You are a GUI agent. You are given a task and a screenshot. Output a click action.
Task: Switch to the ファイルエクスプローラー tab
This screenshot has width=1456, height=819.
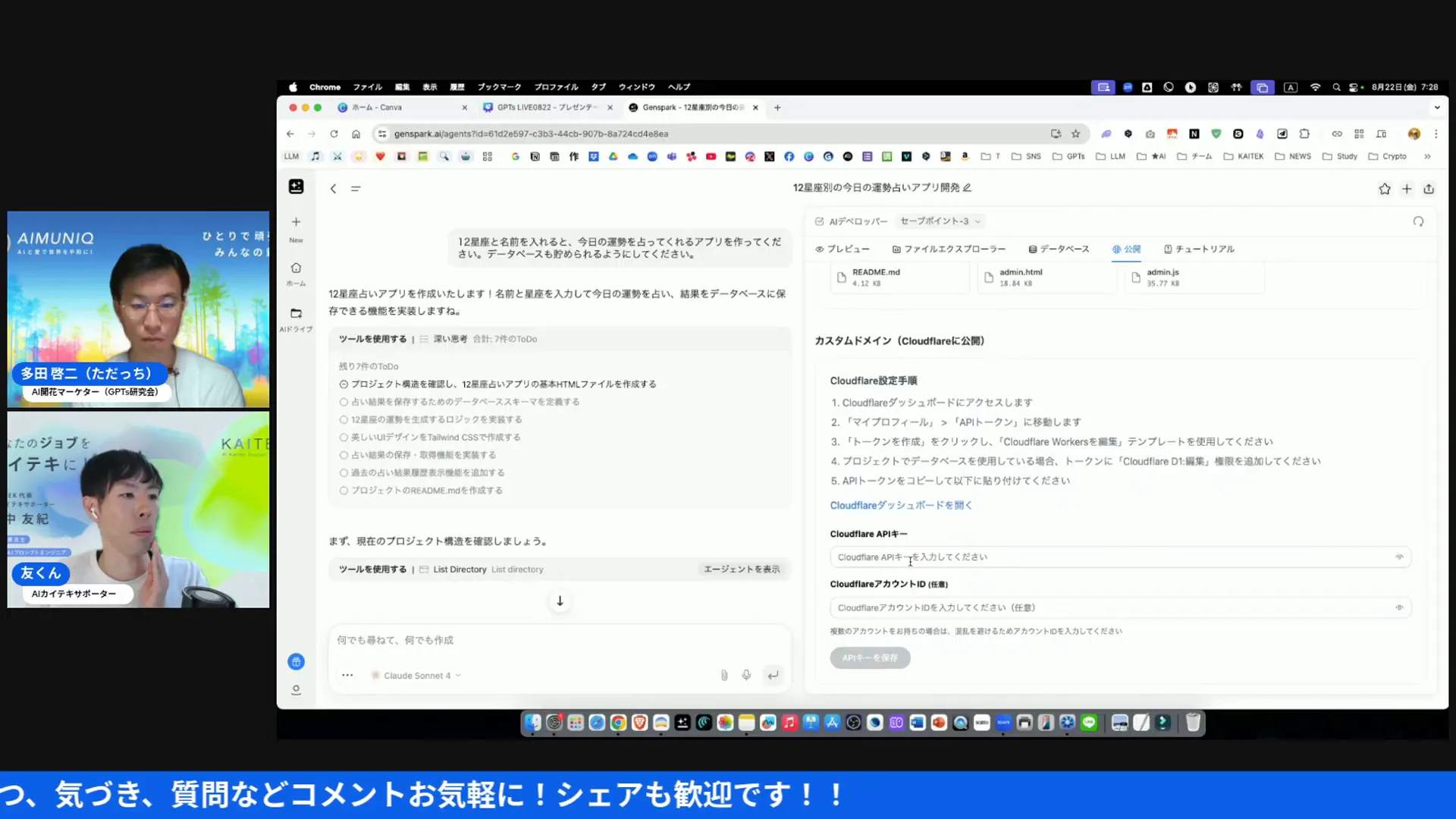pyautogui.click(x=949, y=249)
